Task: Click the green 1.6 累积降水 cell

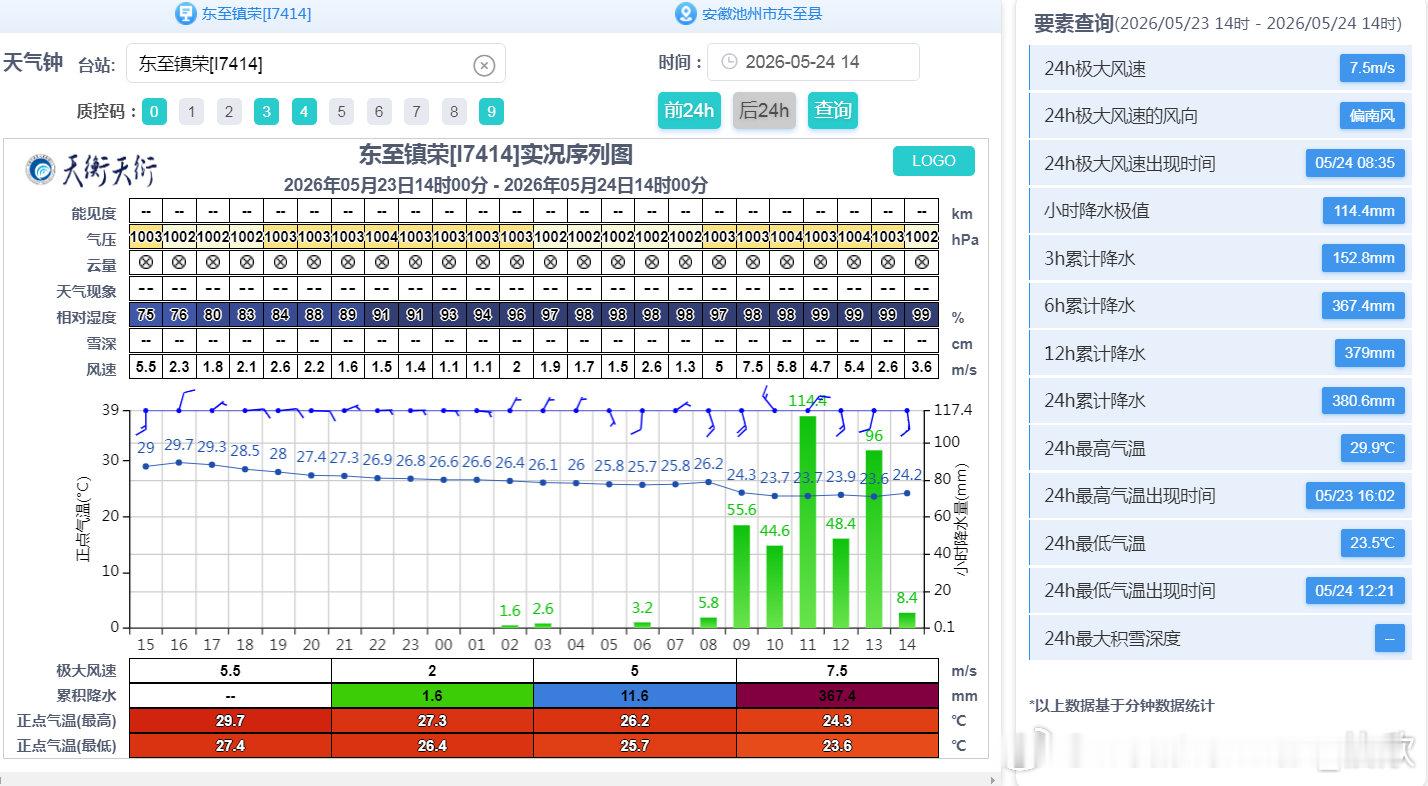Action: (x=433, y=696)
